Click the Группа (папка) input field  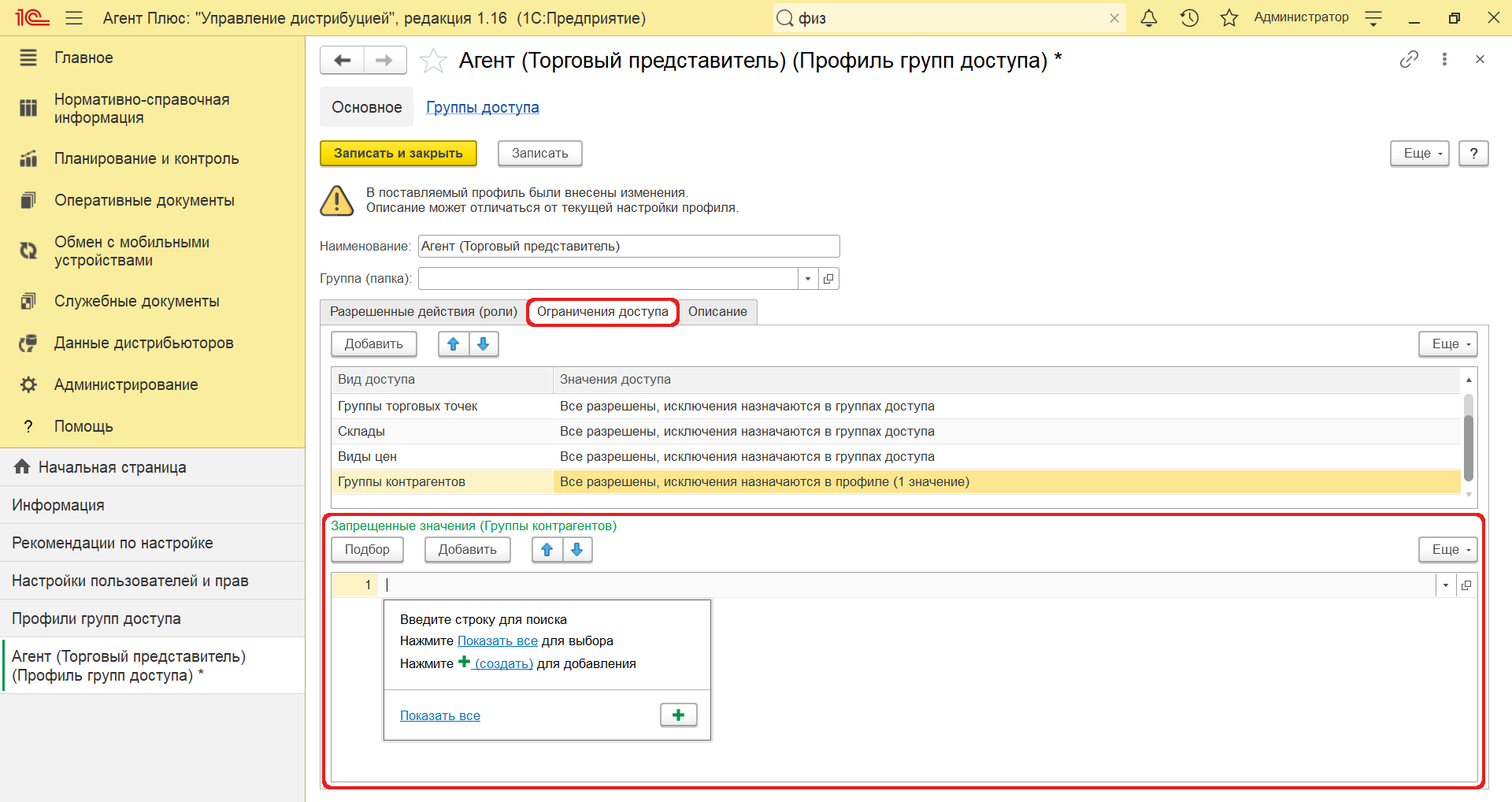tap(608, 278)
